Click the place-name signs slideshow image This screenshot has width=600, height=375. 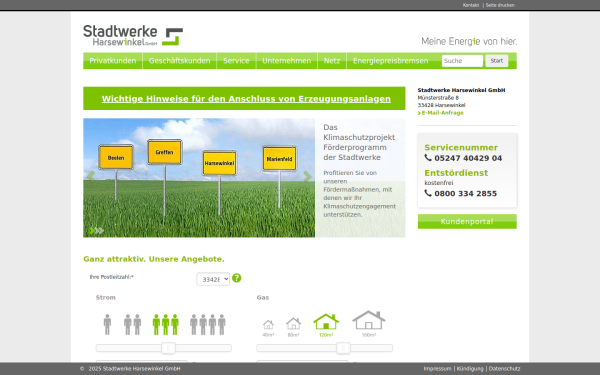tap(199, 178)
